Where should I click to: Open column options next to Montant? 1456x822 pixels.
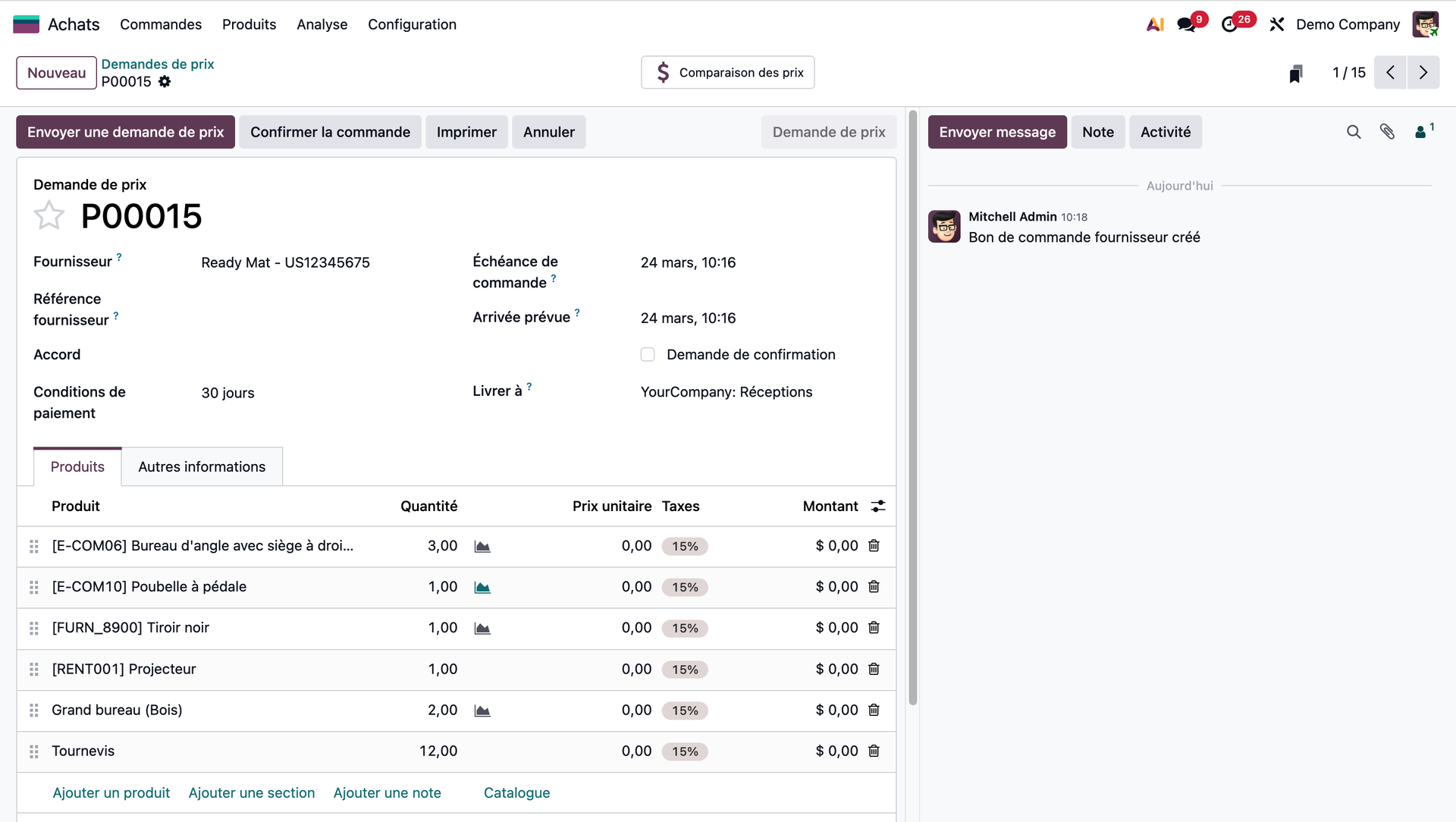878,507
